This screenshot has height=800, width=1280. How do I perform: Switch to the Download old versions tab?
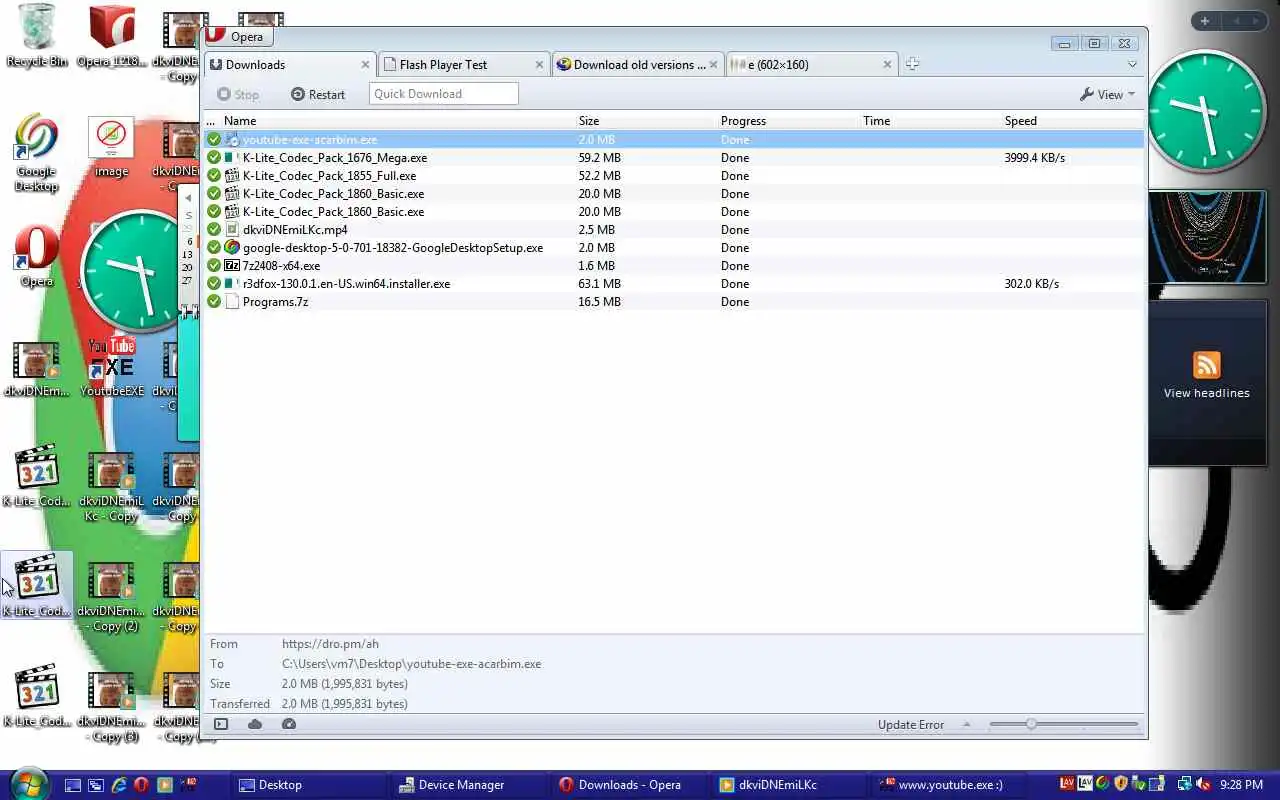(638, 64)
